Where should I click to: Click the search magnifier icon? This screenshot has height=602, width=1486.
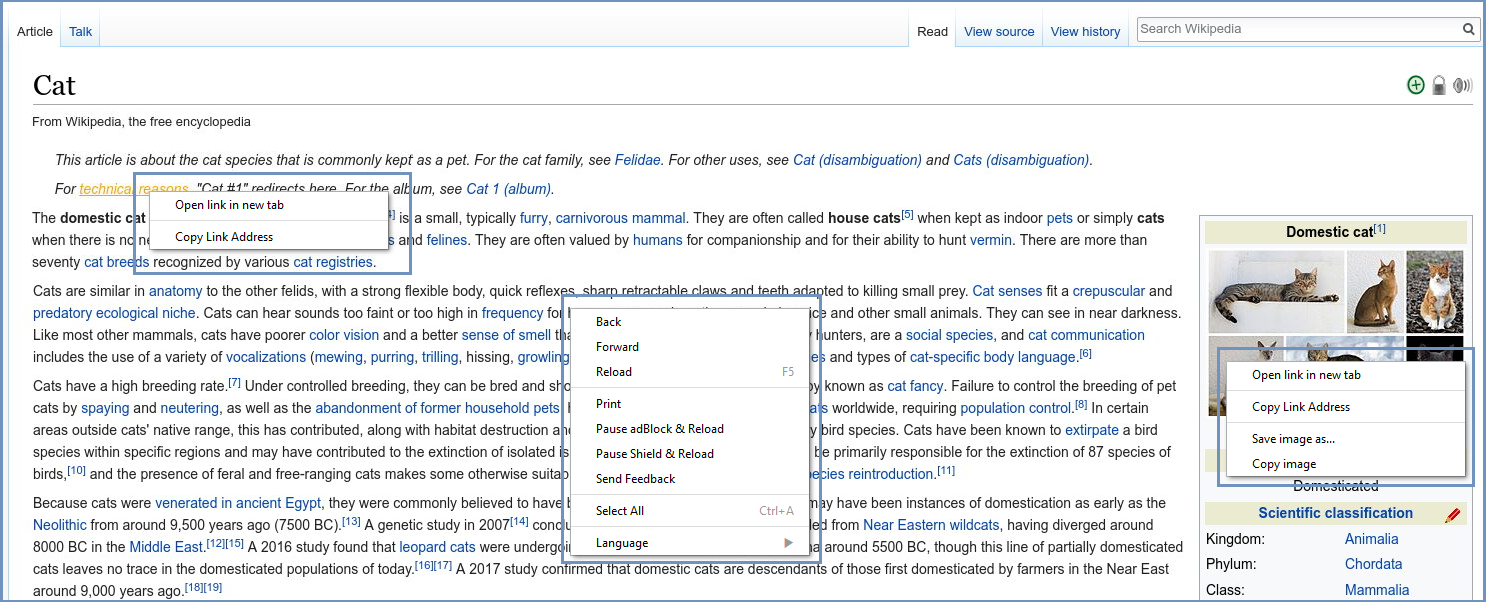click(1469, 29)
